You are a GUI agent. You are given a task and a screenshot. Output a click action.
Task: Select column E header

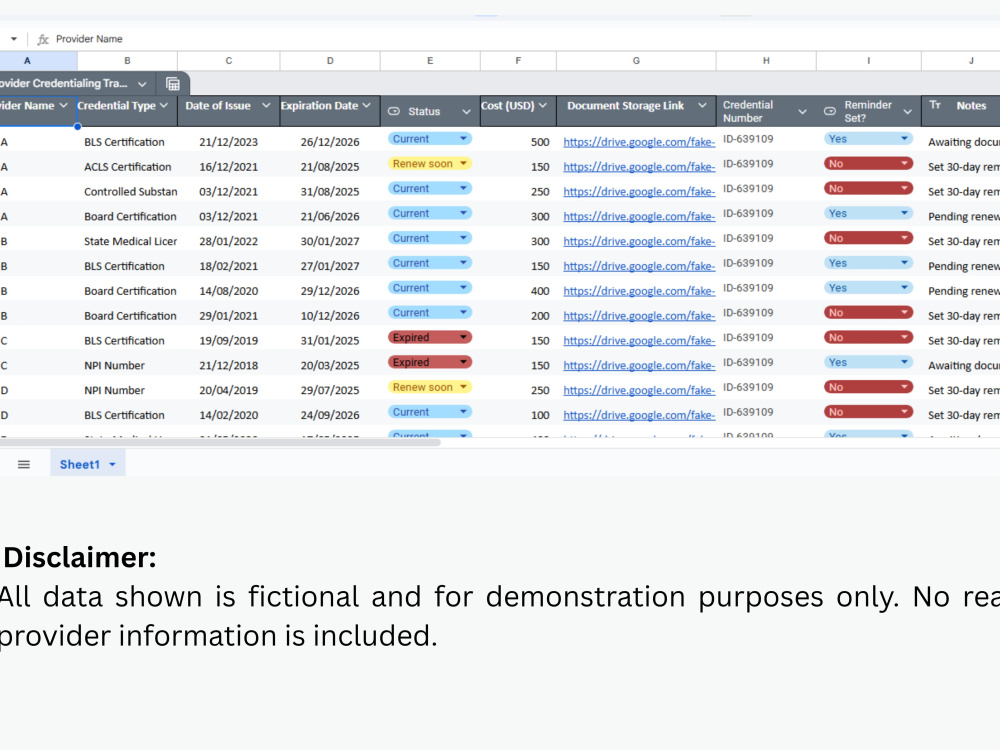click(430, 61)
